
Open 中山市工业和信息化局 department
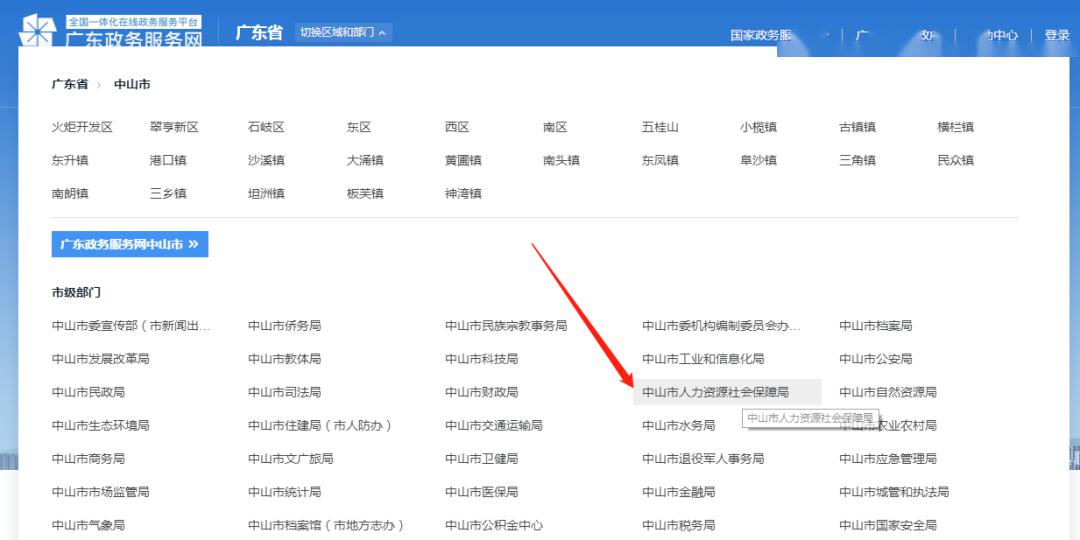(703, 359)
